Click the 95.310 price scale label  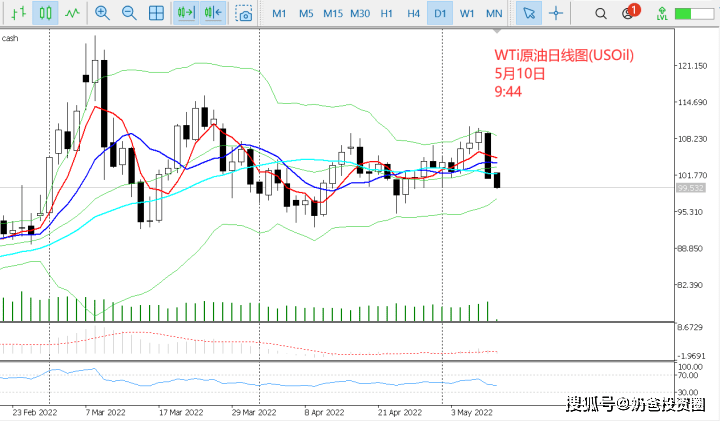tap(690, 212)
